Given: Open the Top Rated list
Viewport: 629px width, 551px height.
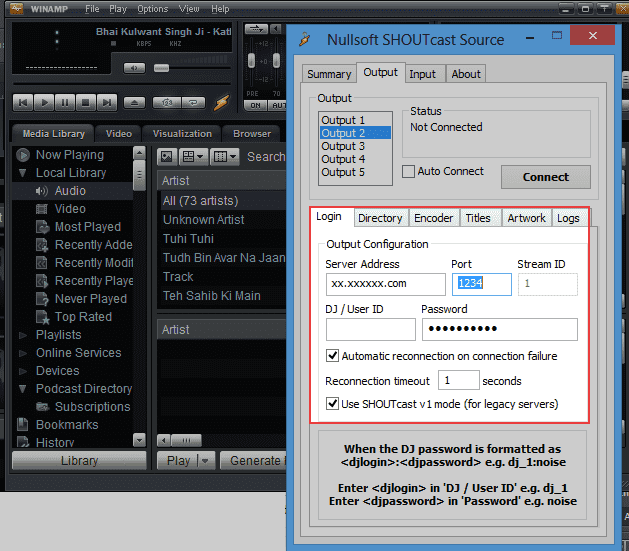Looking at the screenshot, I should (x=83, y=317).
